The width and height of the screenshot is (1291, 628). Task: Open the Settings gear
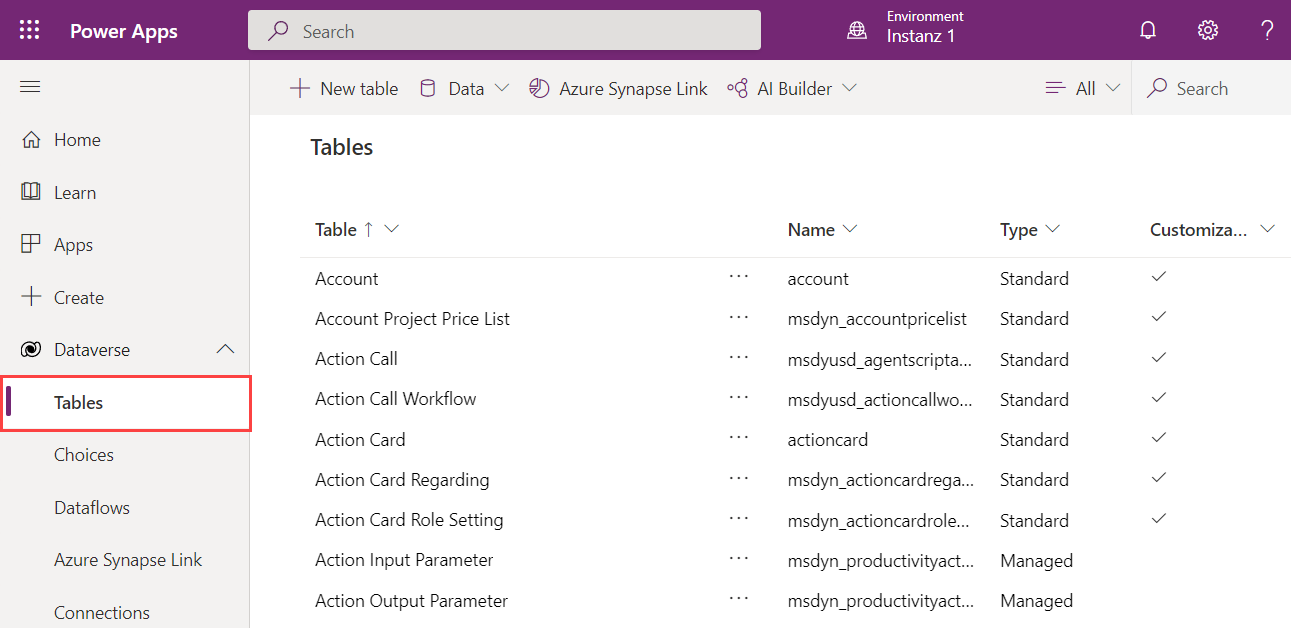1208,30
